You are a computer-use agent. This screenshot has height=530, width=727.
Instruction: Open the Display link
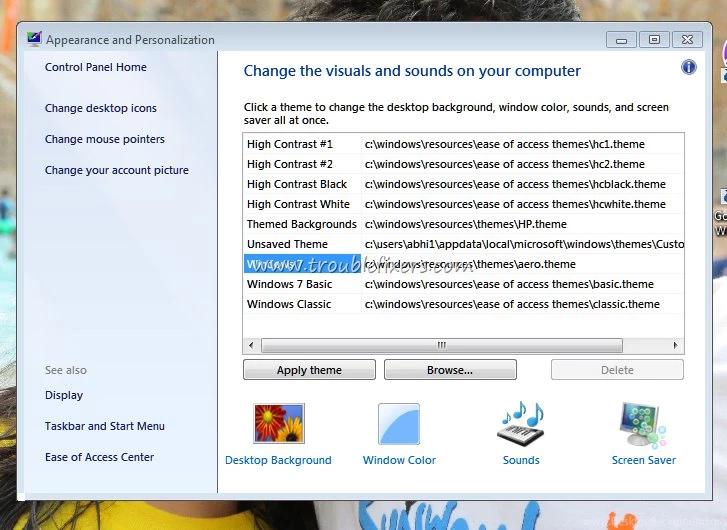click(x=64, y=395)
